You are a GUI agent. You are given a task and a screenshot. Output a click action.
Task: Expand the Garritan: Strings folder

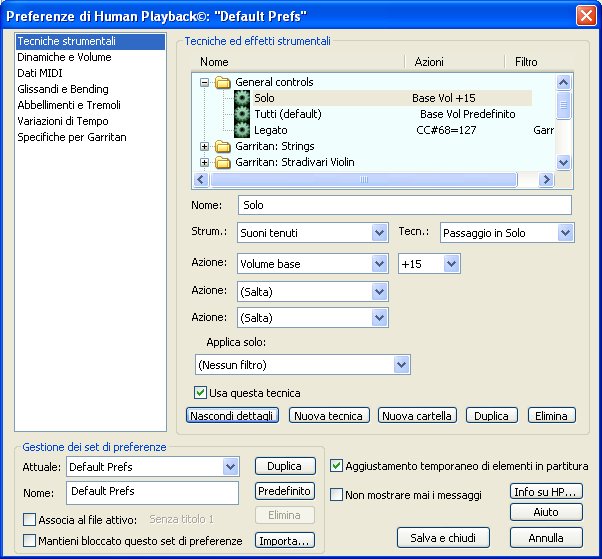(204, 146)
